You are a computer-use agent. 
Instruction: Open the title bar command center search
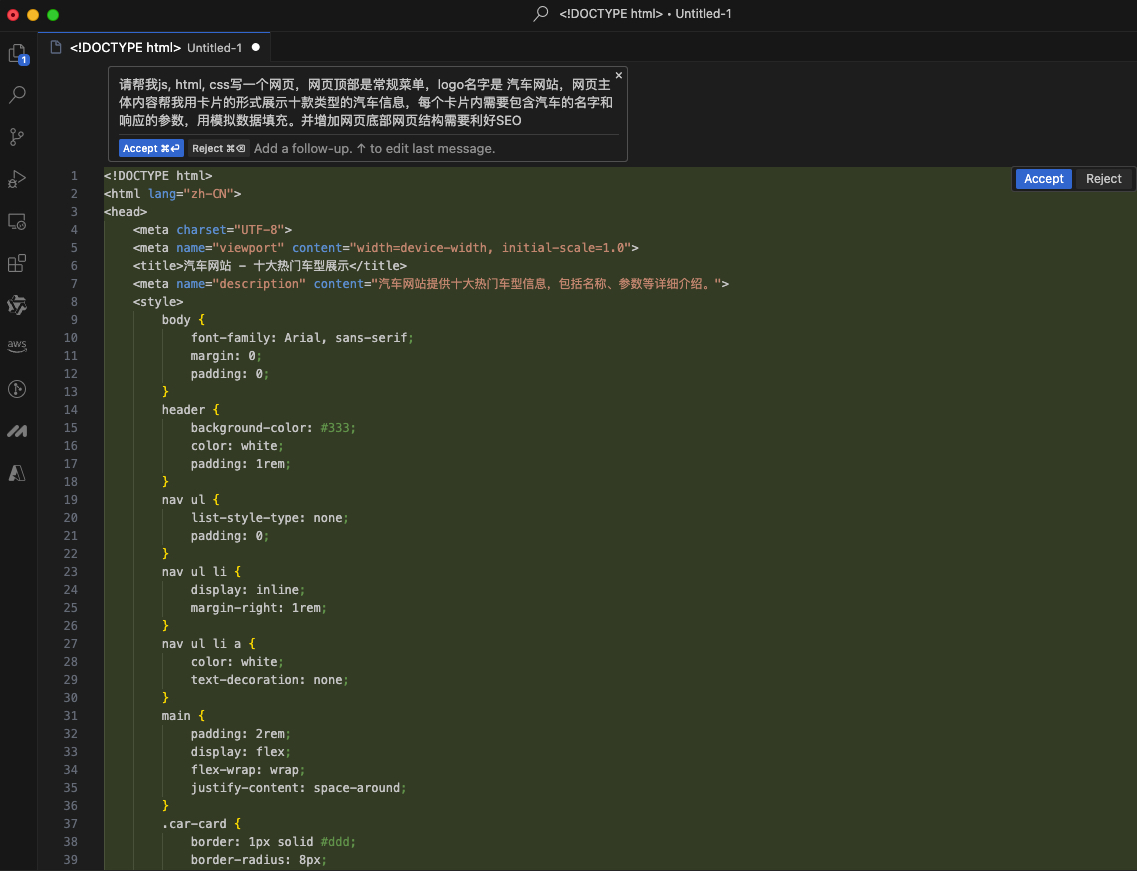pyautogui.click(x=634, y=14)
